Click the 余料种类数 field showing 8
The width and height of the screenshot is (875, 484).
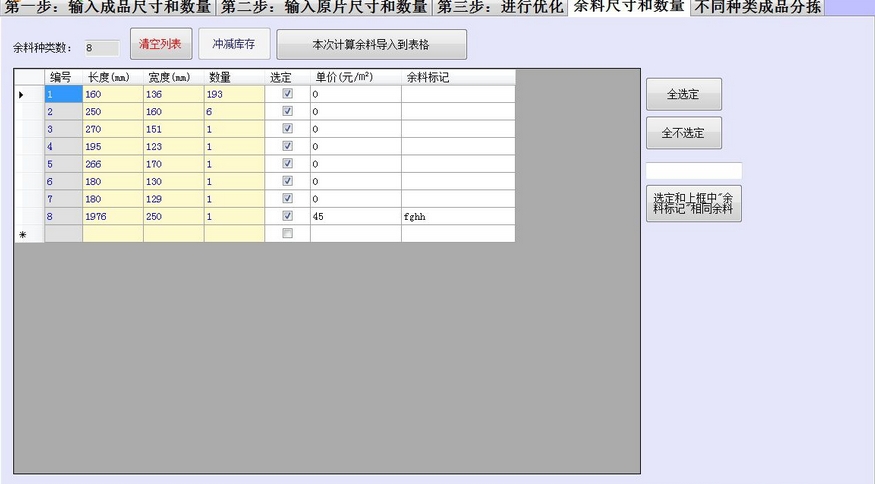(x=101, y=47)
